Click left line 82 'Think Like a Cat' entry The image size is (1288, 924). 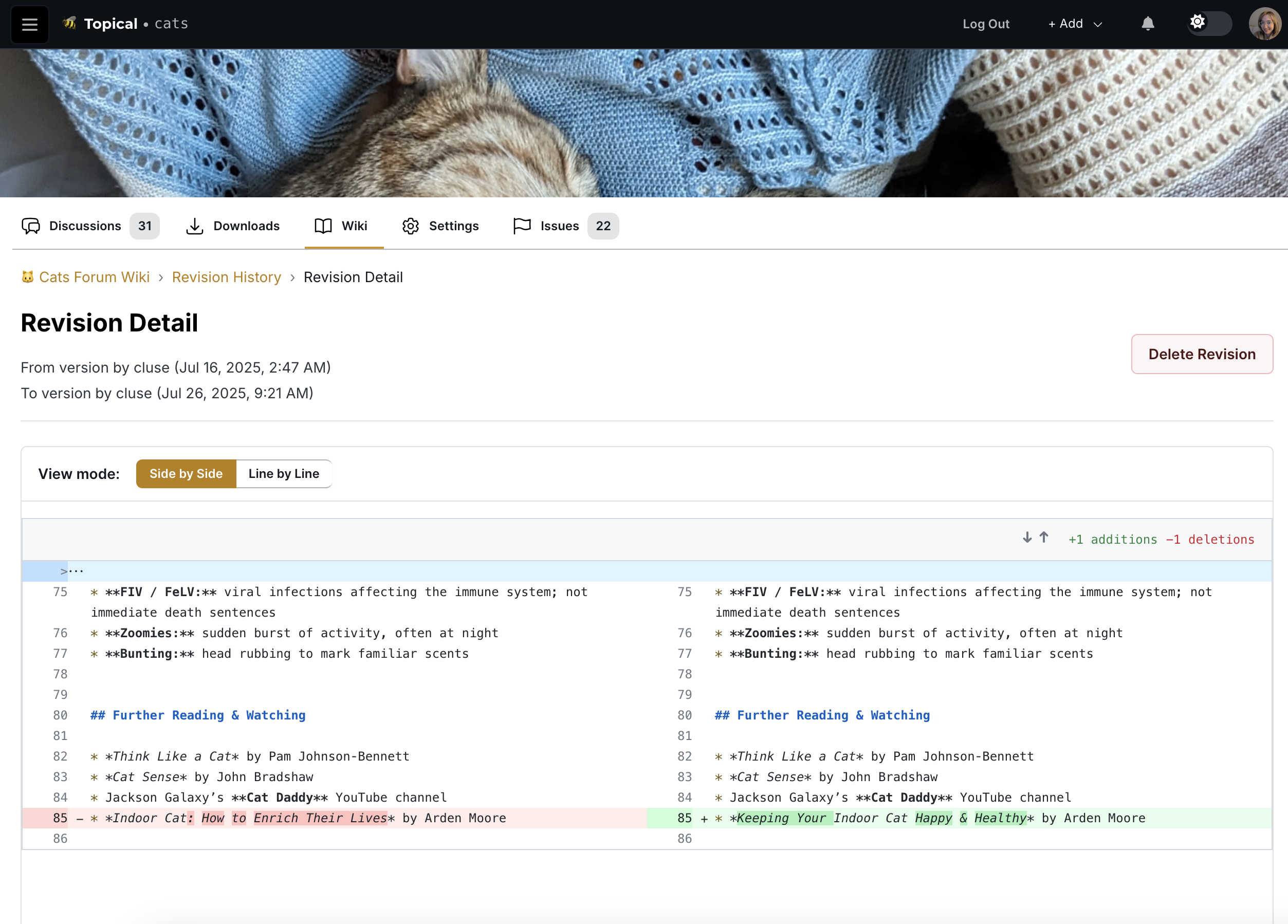(x=250, y=756)
